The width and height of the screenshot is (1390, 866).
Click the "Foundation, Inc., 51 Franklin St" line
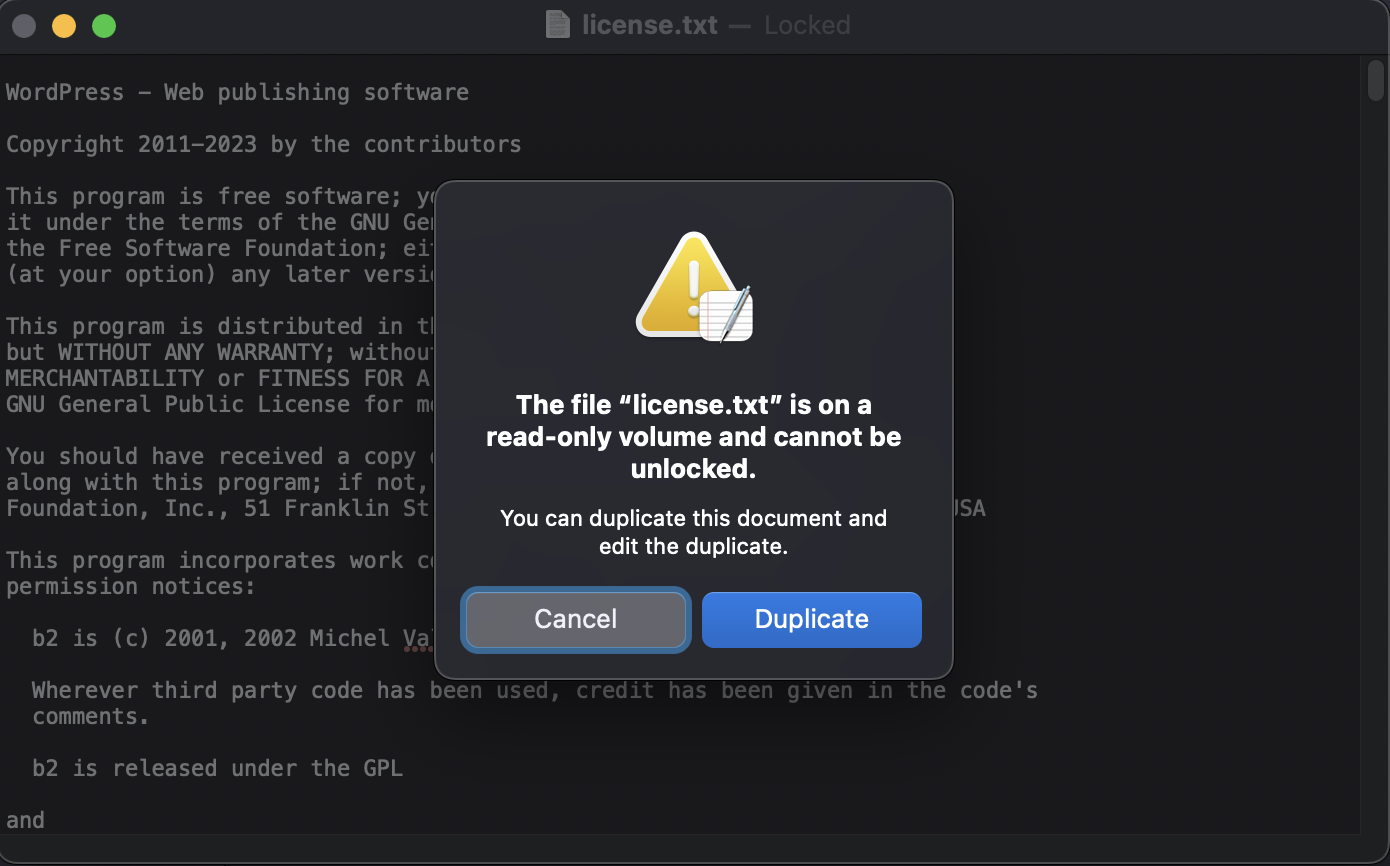click(x=216, y=508)
